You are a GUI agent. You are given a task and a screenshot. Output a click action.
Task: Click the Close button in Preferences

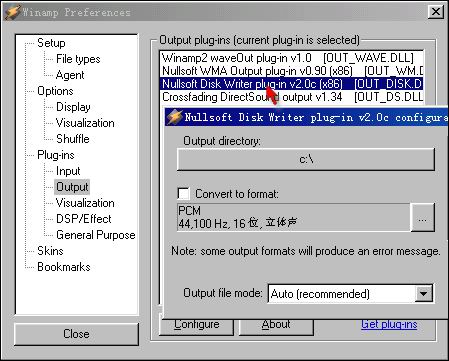tap(76, 334)
